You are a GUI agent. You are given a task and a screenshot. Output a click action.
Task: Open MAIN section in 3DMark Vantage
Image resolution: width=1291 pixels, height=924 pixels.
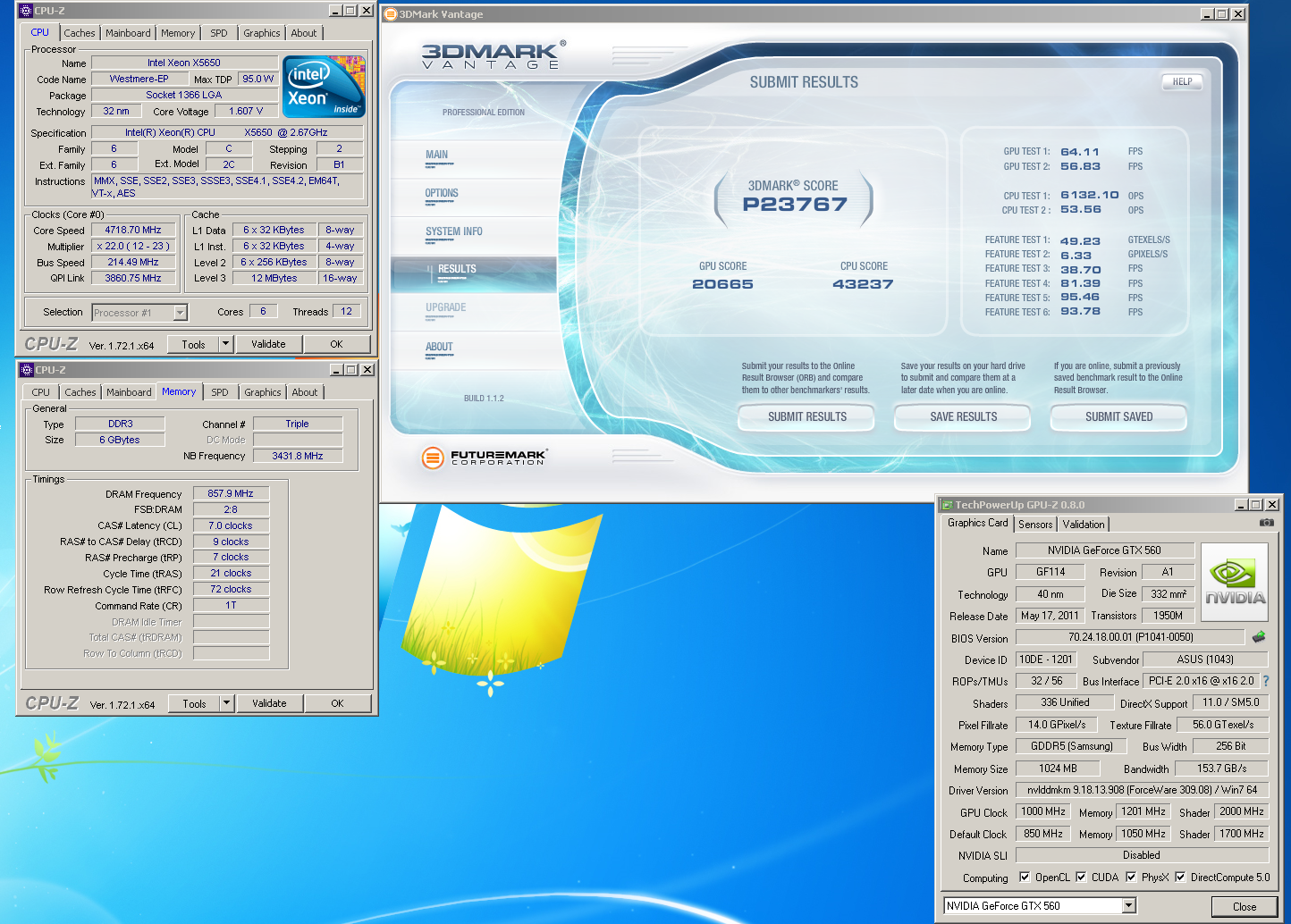point(437,155)
